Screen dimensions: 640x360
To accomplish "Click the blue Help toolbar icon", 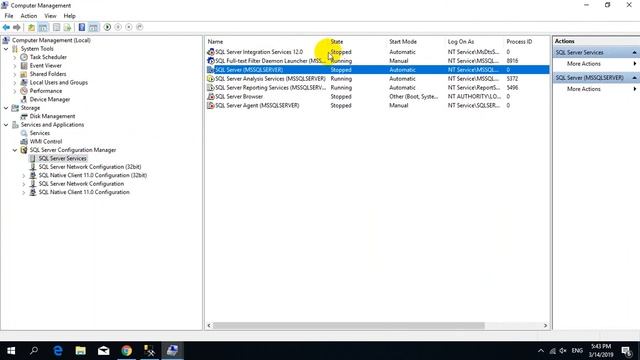I will (x=82, y=27).
